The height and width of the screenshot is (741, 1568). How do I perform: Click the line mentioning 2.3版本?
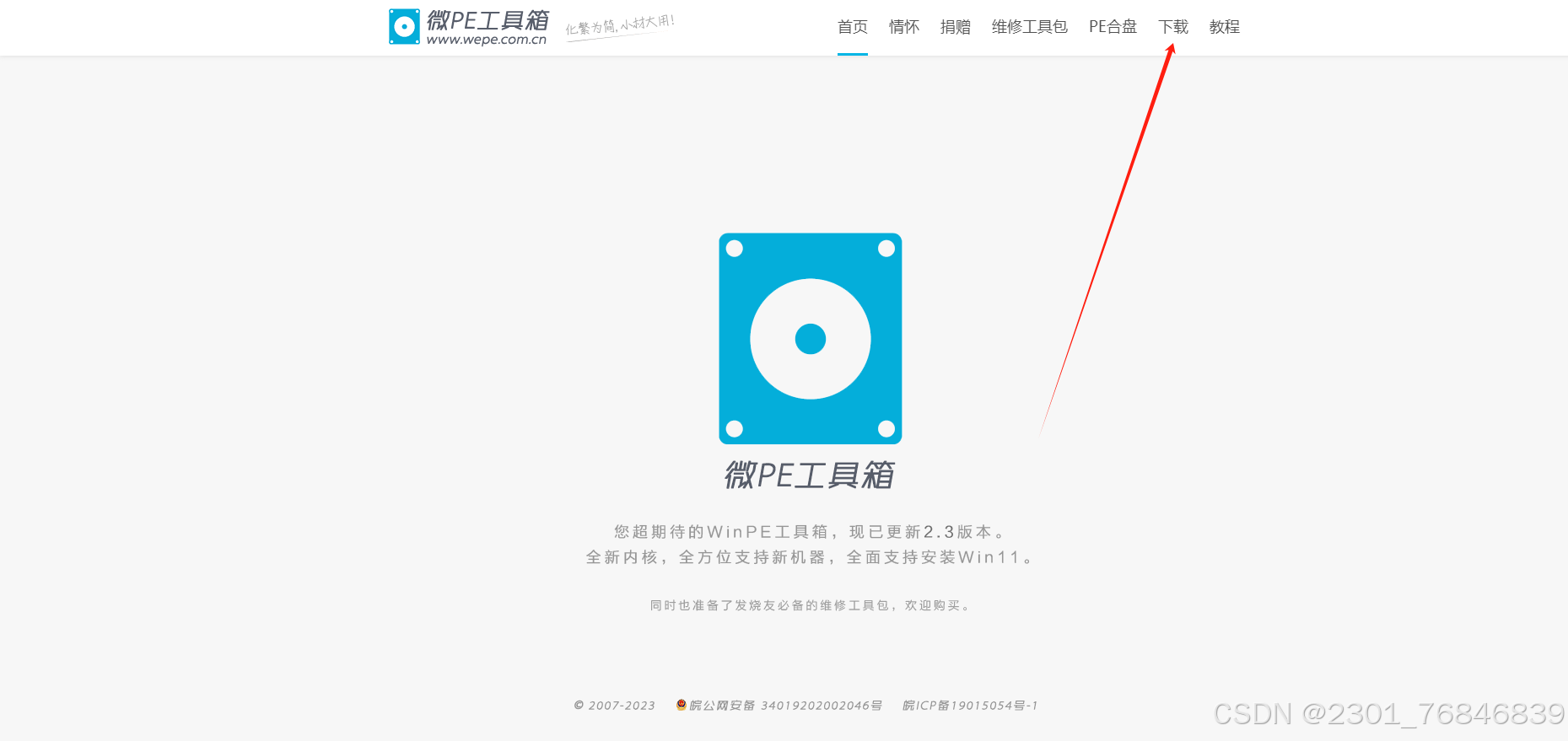(x=810, y=532)
